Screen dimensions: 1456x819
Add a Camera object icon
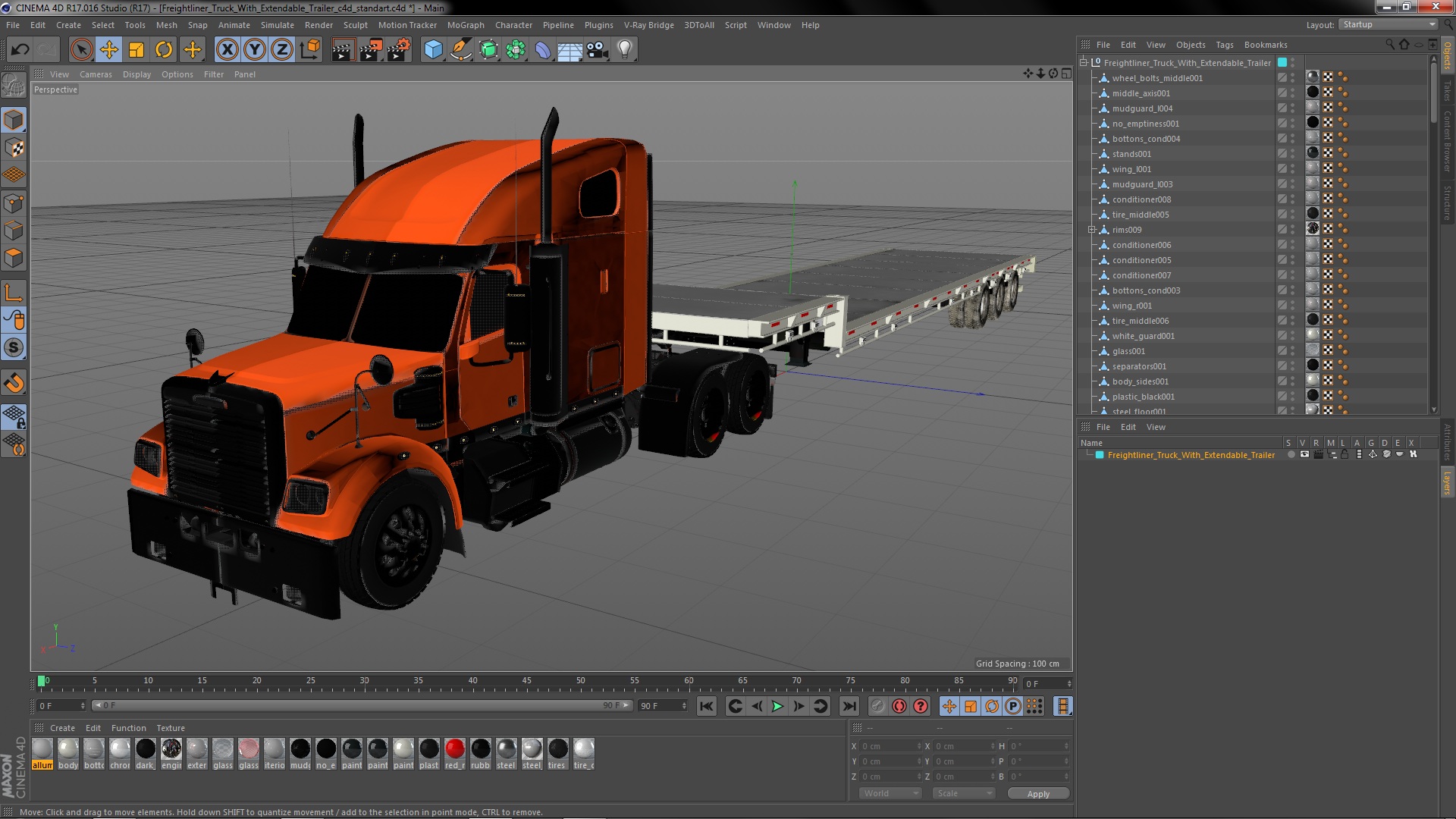pyautogui.click(x=598, y=50)
